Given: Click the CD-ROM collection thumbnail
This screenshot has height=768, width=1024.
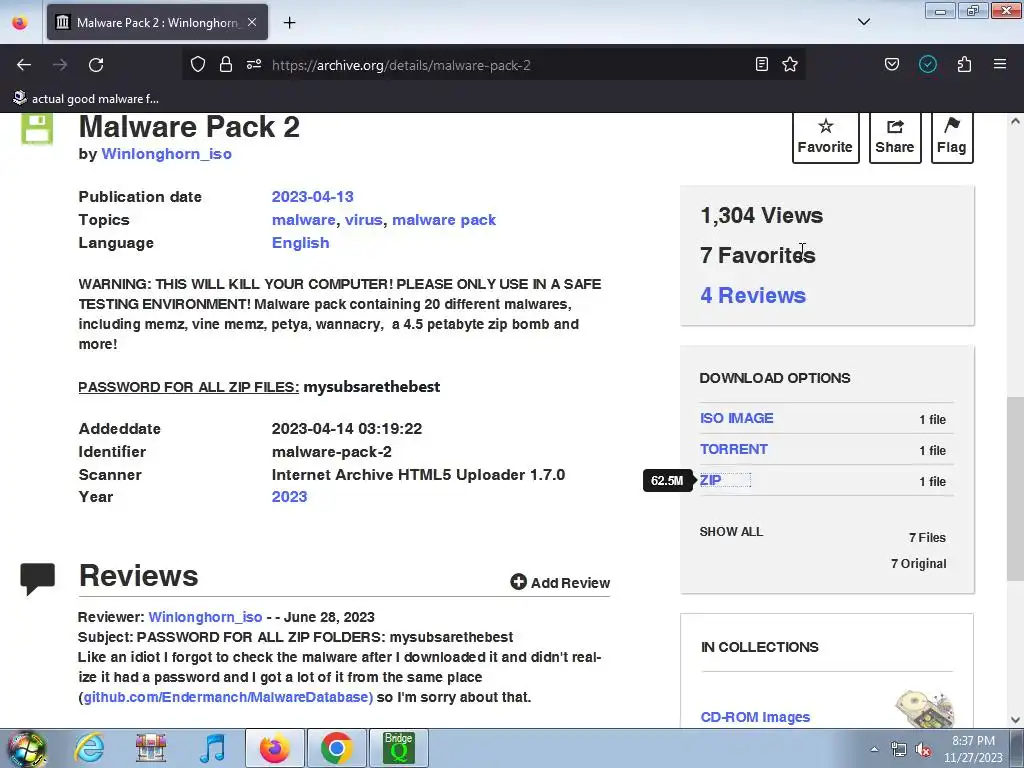Looking at the screenshot, I should pos(924,709).
